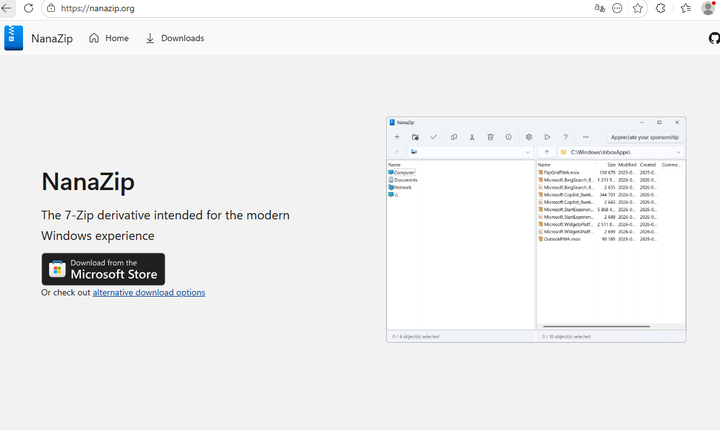Focus the nanazip.org address bar

click(x=321, y=8)
